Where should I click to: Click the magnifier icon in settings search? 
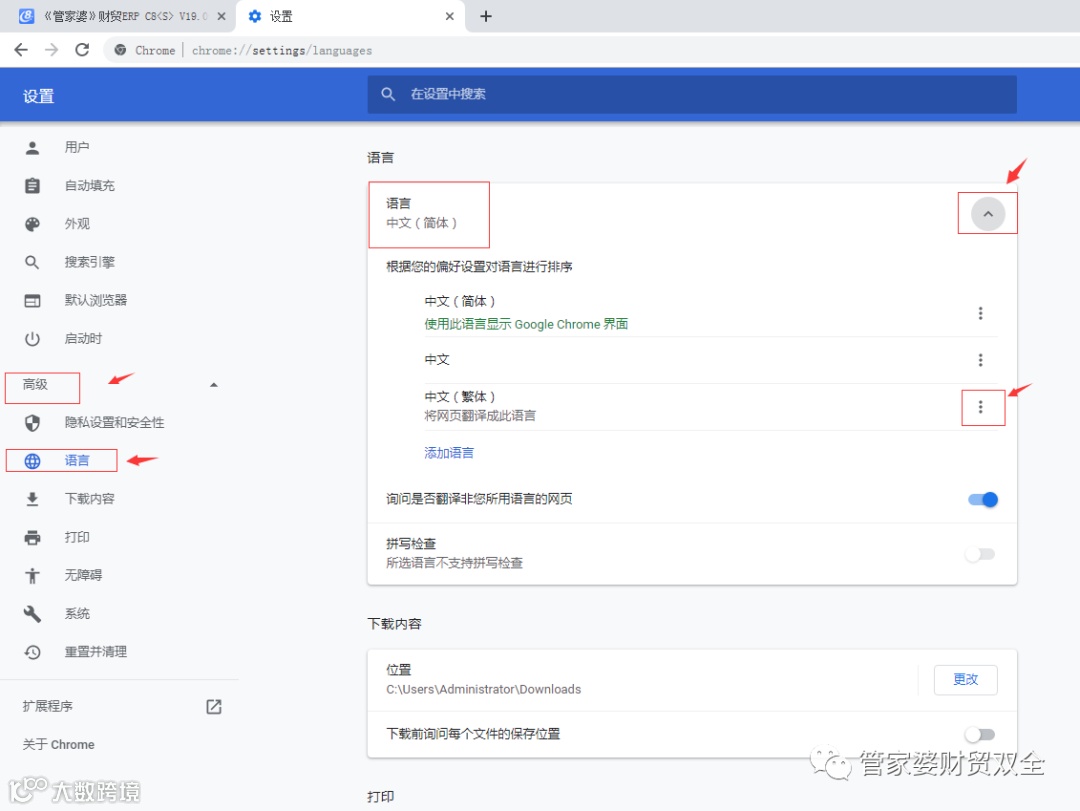[388, 94]
